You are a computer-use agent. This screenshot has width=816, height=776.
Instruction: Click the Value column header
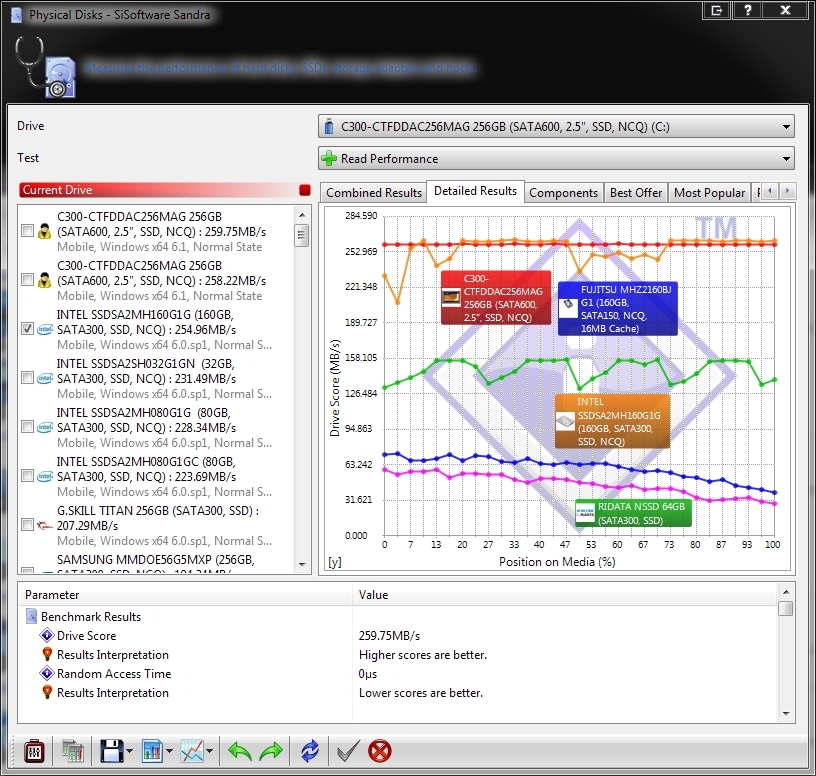pos(565,594)
